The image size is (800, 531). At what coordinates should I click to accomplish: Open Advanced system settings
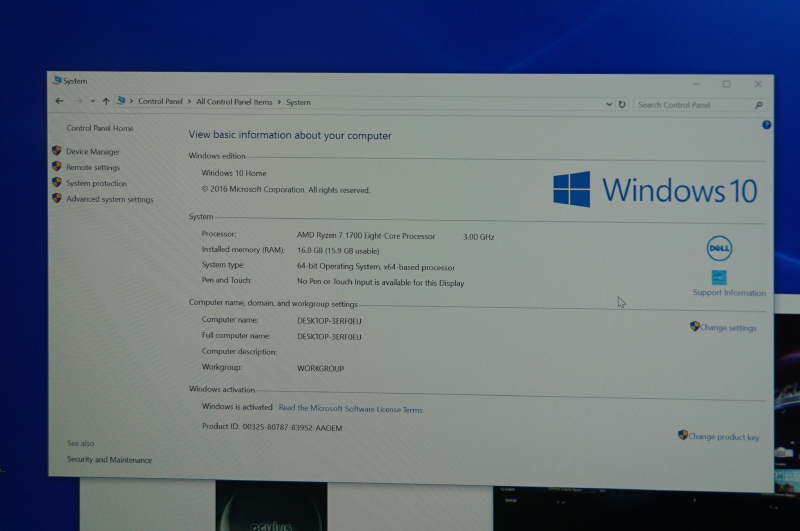click(x=110, y=199)
